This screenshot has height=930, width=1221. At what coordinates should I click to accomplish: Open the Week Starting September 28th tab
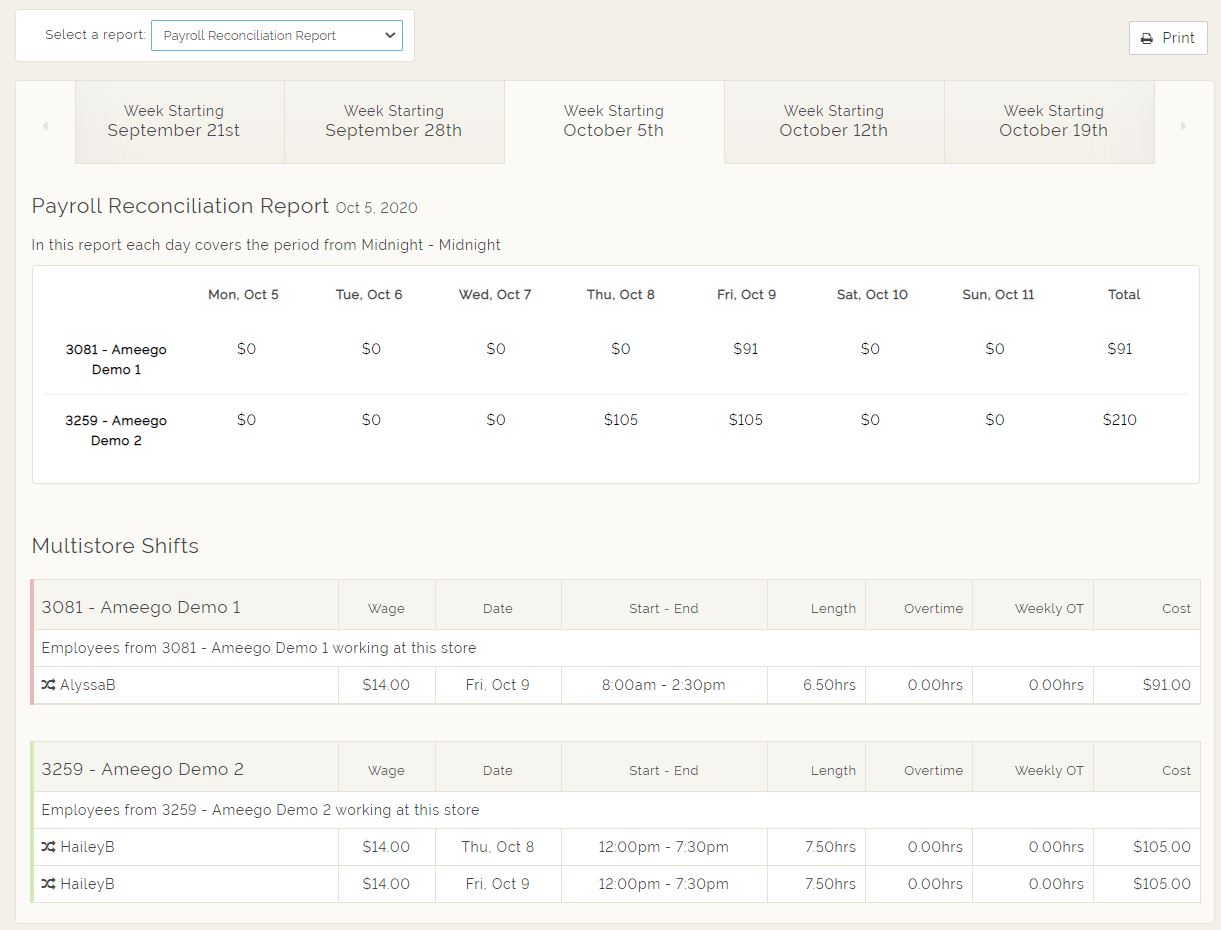click(393, 121)
